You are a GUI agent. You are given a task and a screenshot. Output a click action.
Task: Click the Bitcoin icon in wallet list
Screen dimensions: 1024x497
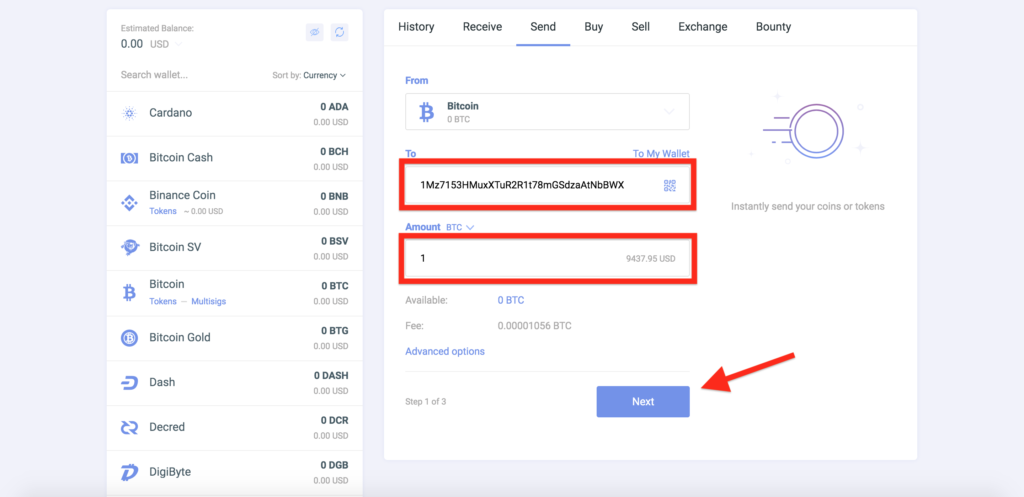[129, 293]
